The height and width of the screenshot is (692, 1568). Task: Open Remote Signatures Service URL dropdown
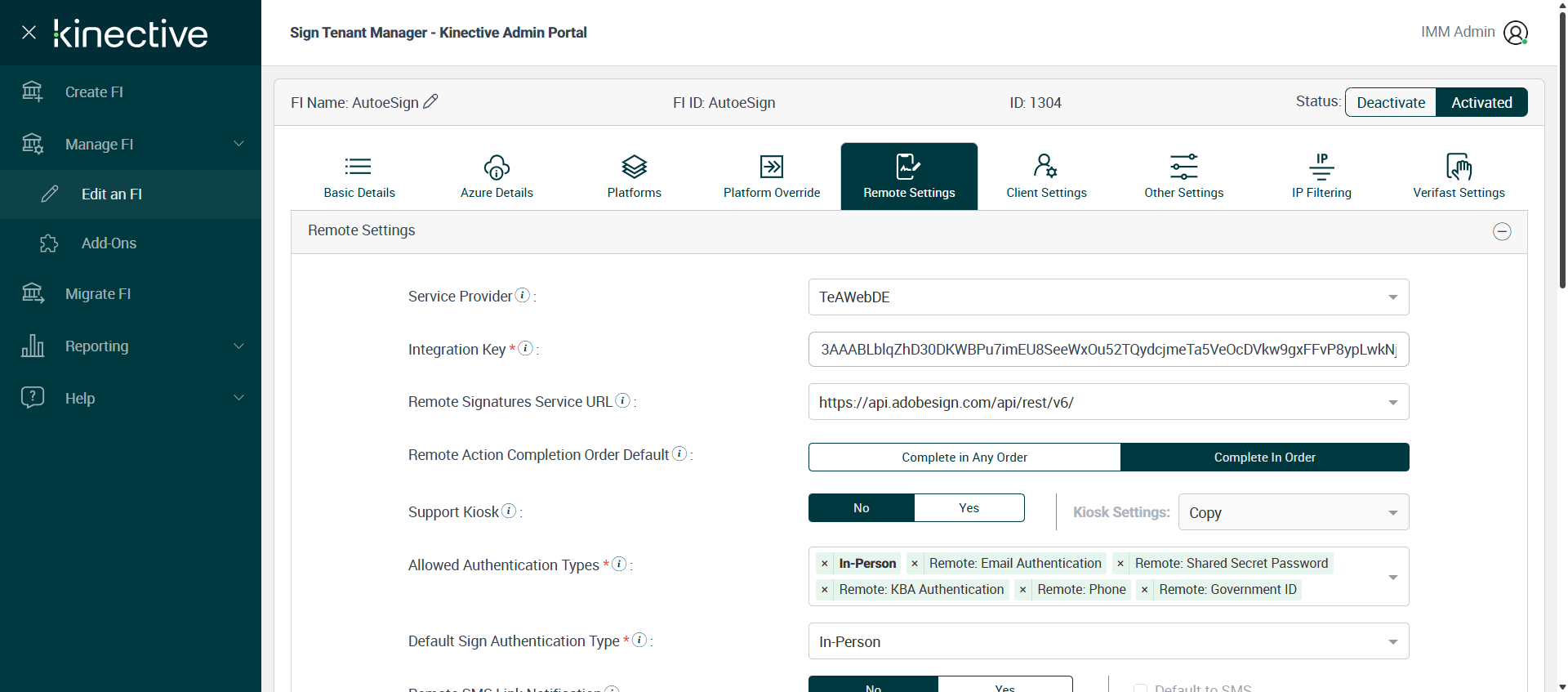pyautogui.click(x=1108, y=402)
